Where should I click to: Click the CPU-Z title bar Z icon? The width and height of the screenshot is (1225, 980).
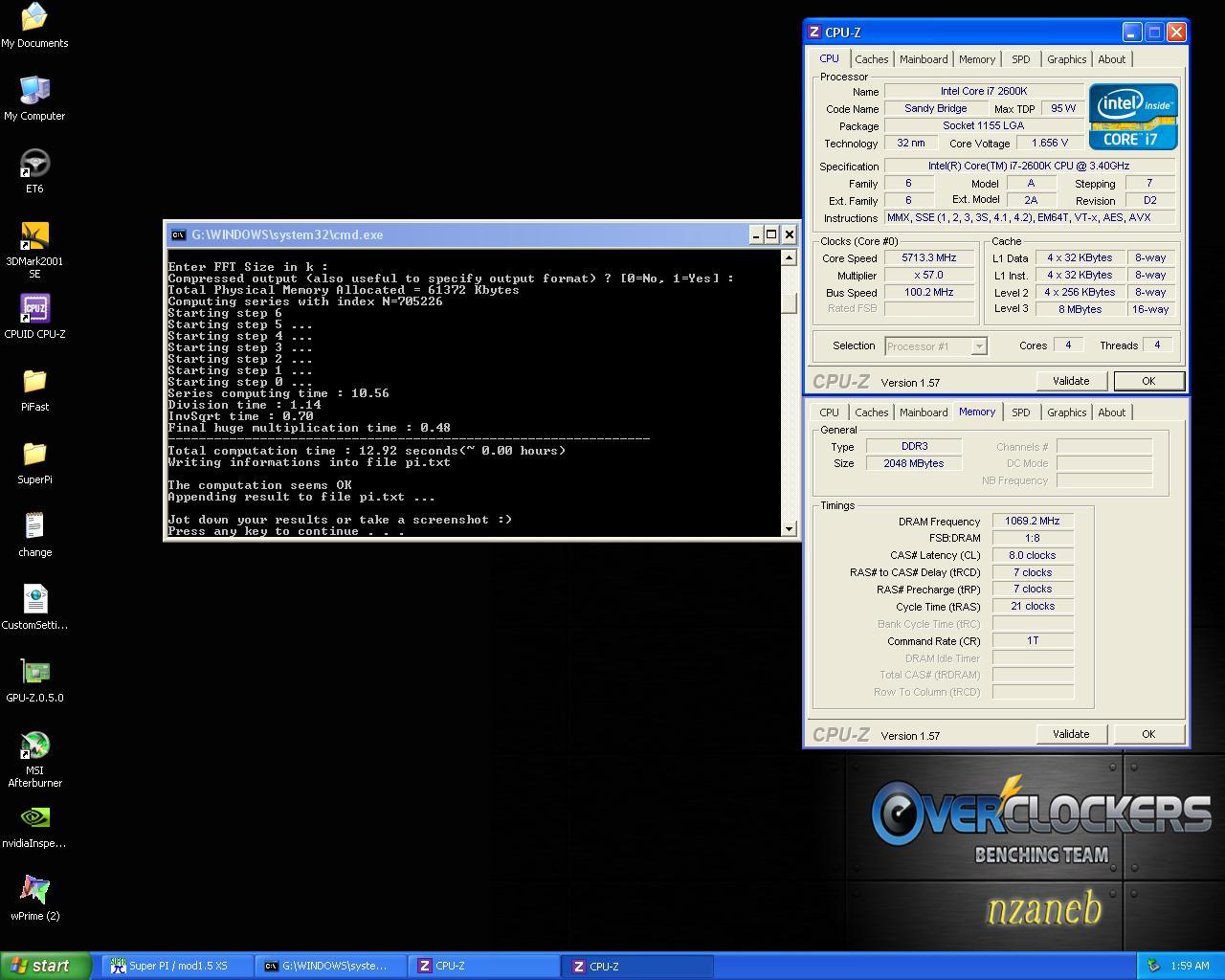815,32
